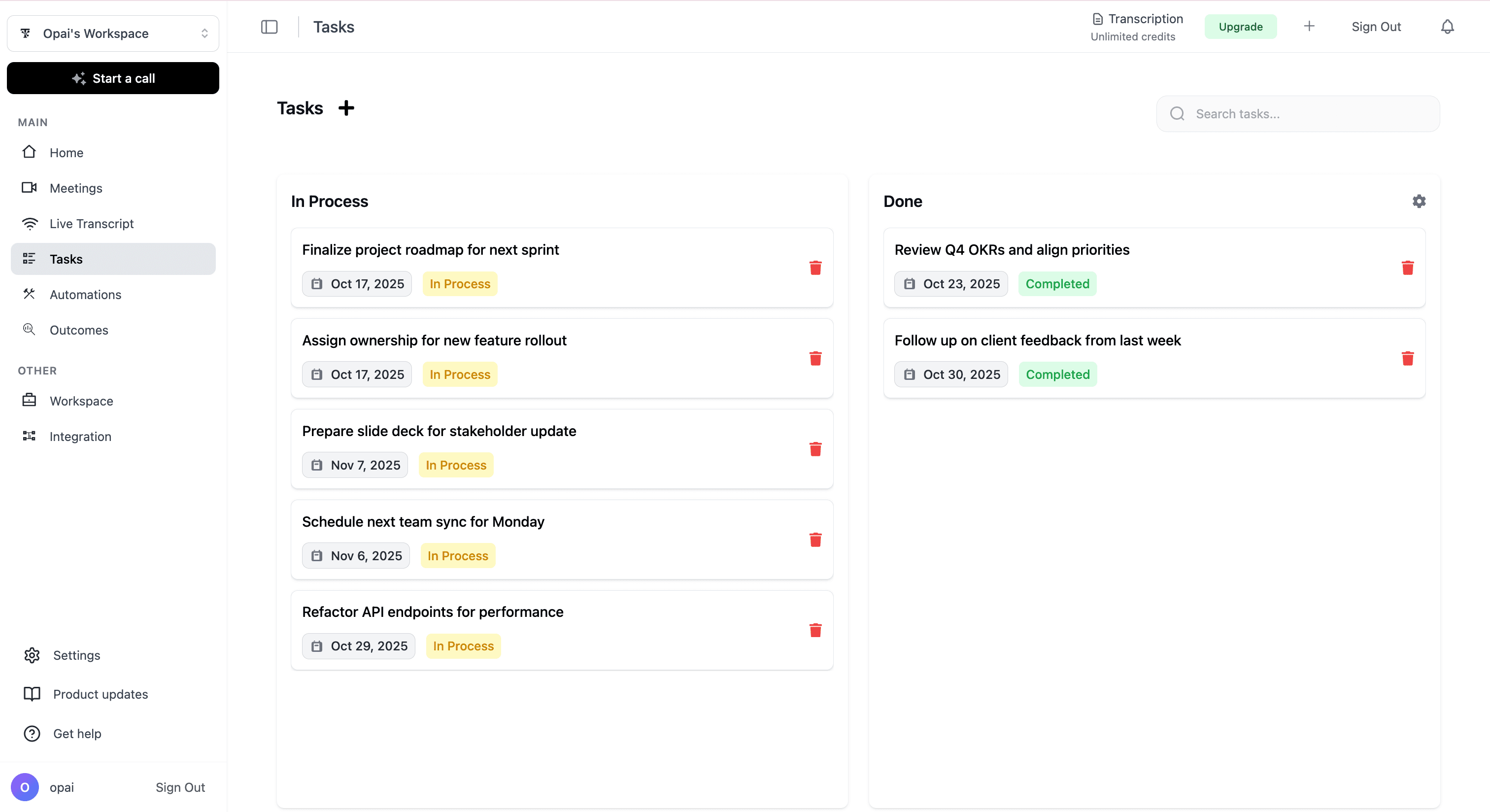Screen dimensions: 1490x812
Task: Delete the Review Q4 OKRs task
Action: [1408, 268]
